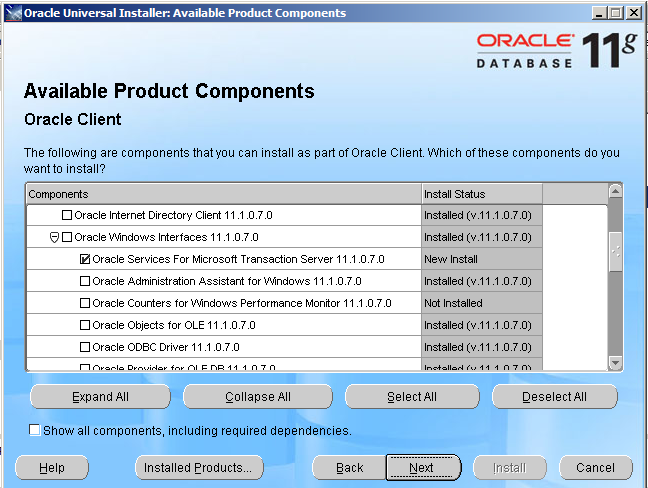The height and width of the screenshot is (488, 648).
Task: Maximize the Oracle Universal Installer window
Action: click(615, 13)
